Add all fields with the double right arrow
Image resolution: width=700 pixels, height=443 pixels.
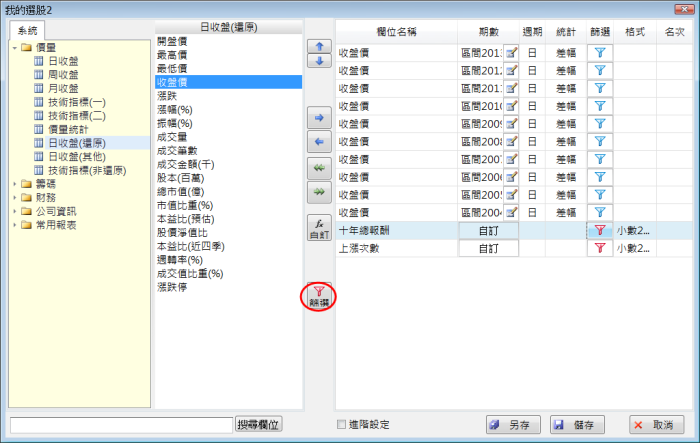[x=319, y=192]
